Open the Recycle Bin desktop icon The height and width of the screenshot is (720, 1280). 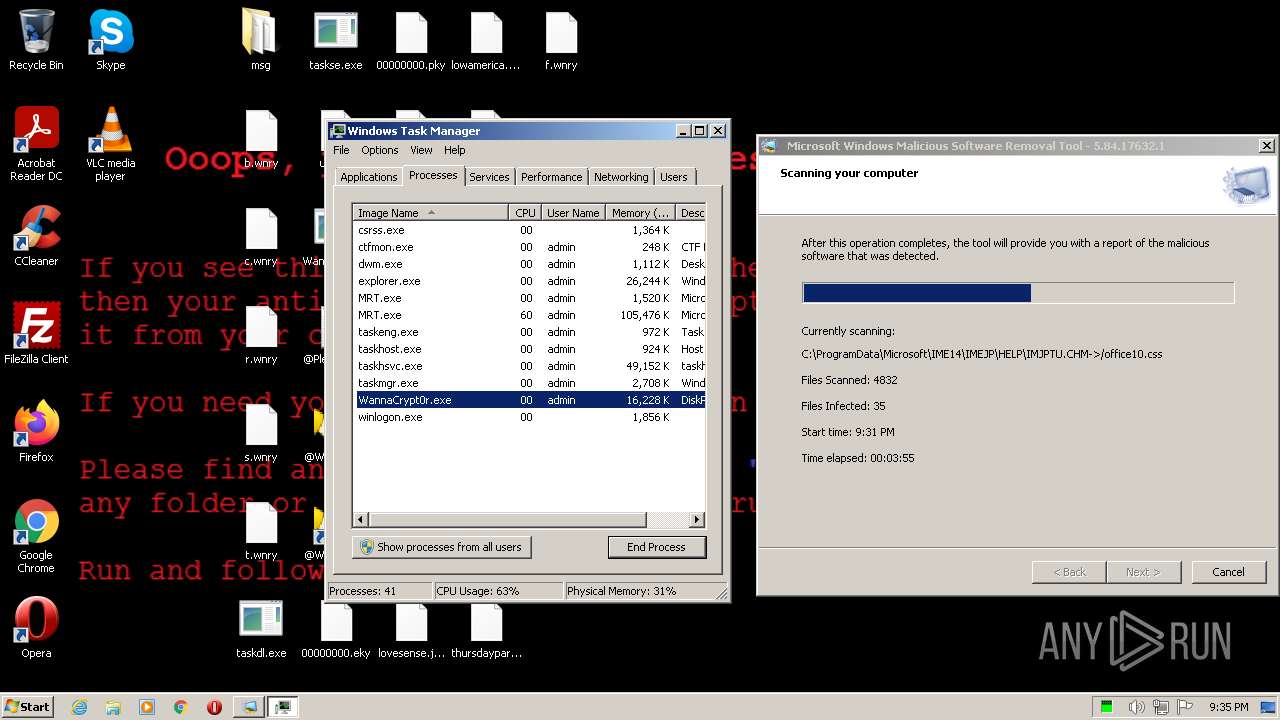pos(36,40)
